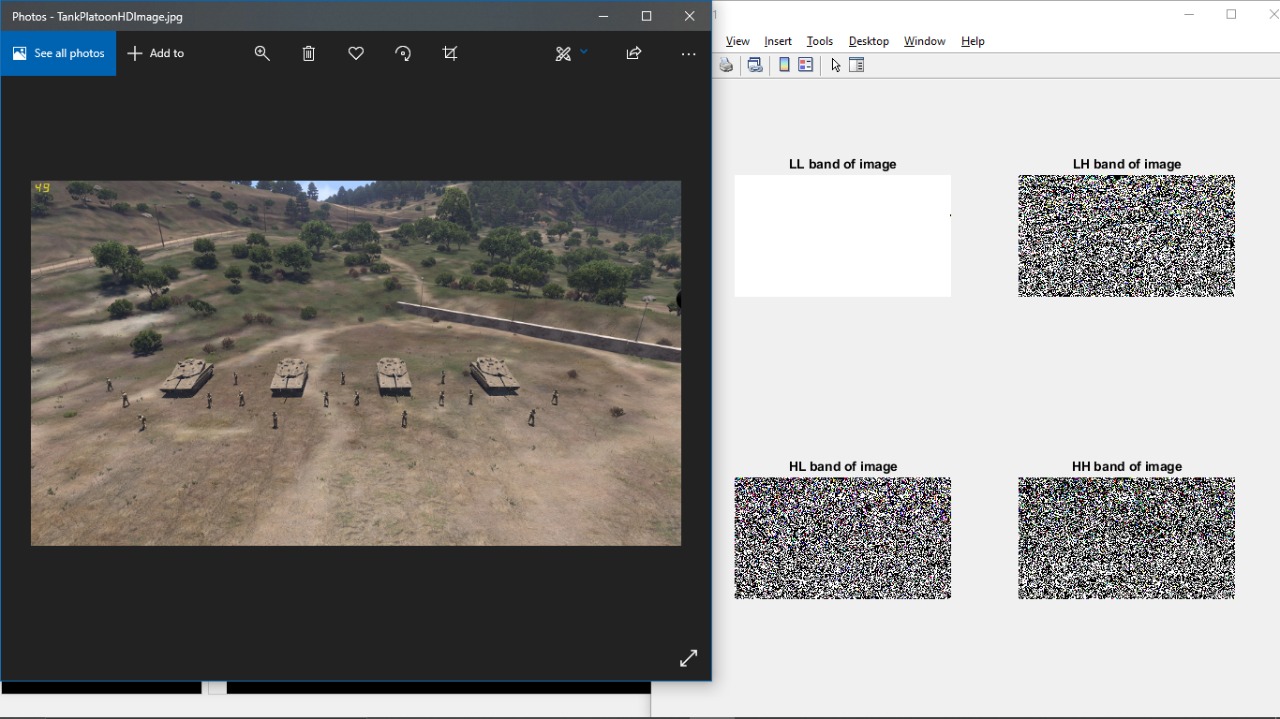
Task: Open the crop tool
Action: click(450, 54)
